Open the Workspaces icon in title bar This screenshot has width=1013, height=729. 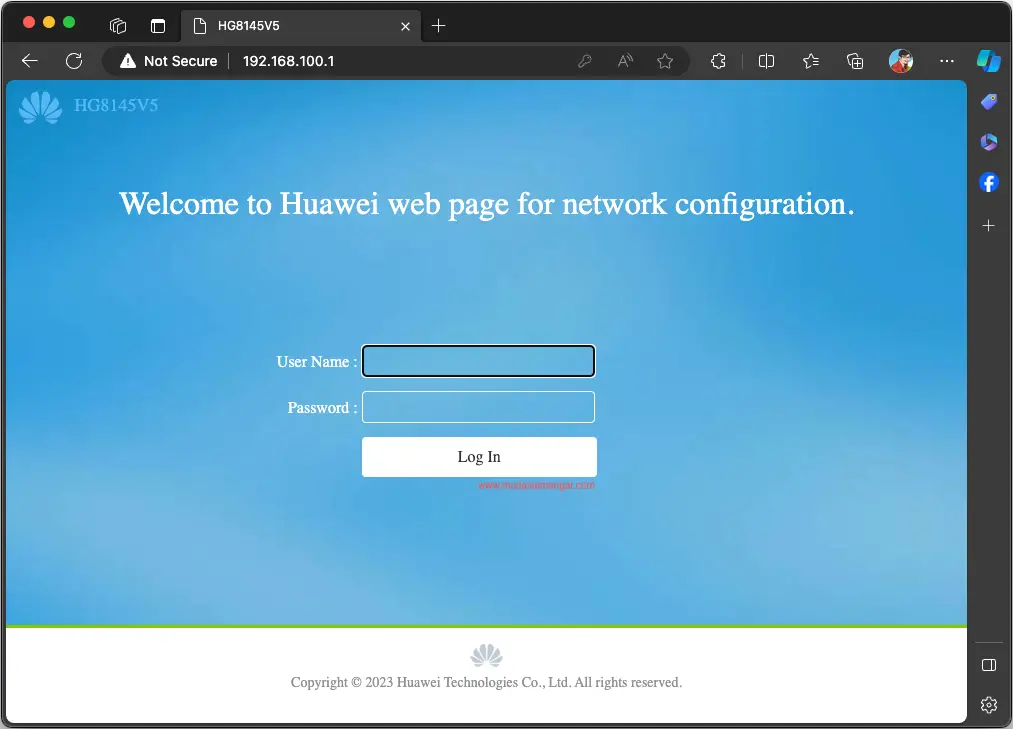coord(118,26)
